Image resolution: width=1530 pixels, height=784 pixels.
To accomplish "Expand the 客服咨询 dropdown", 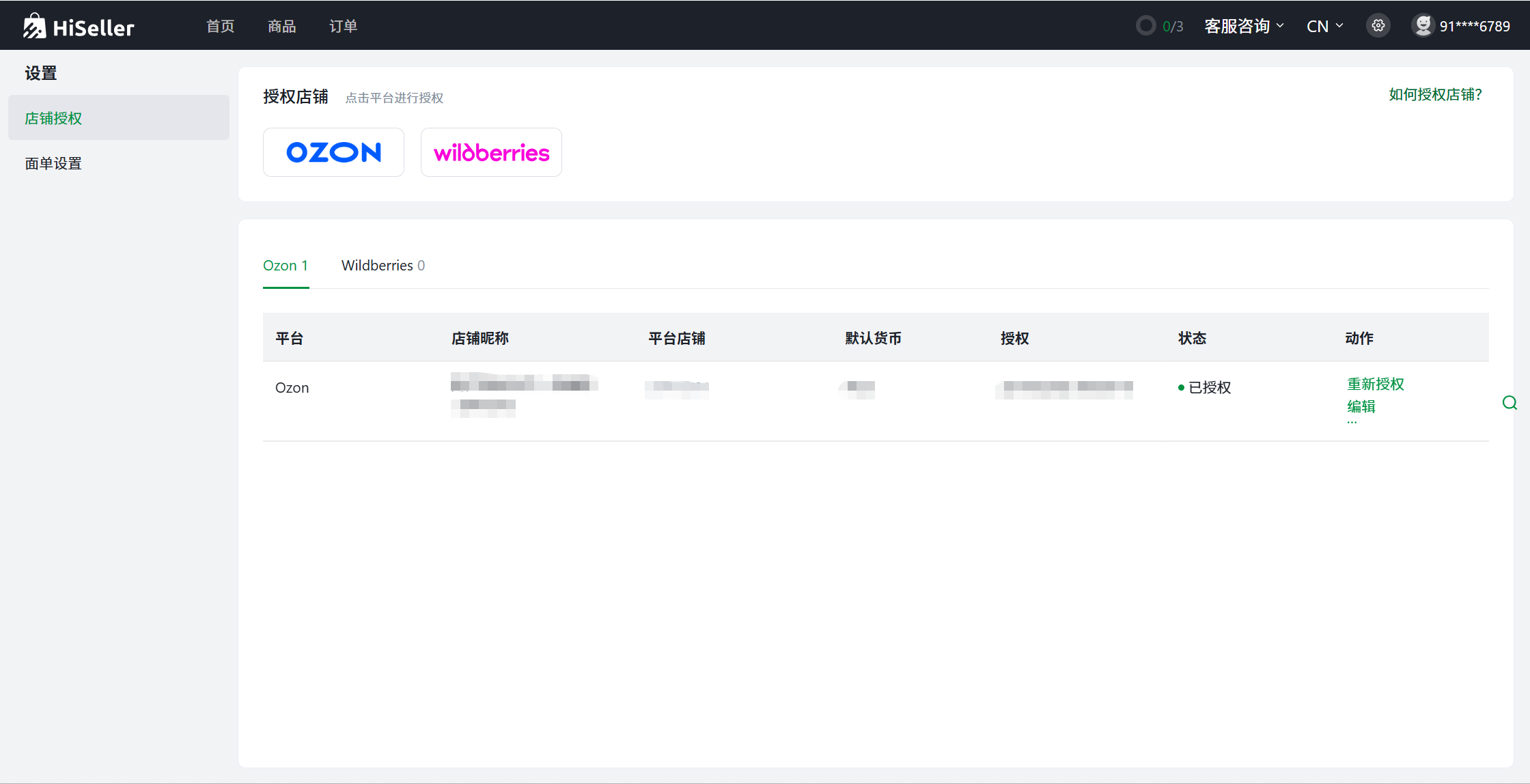I will [x=1244, y=26].
